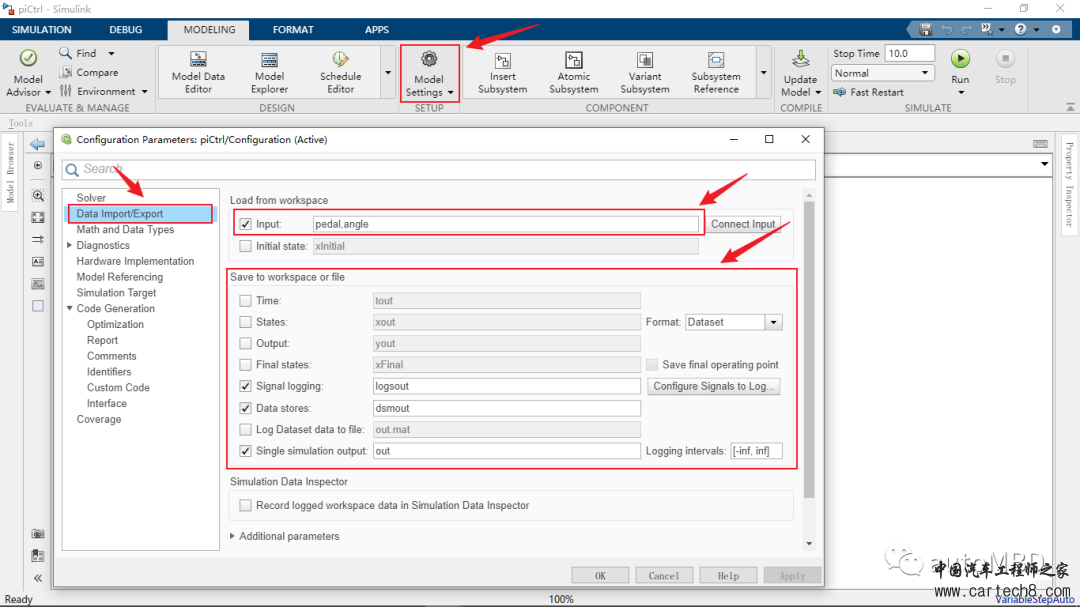Open Model Advisor dropdown arrow

48,92
